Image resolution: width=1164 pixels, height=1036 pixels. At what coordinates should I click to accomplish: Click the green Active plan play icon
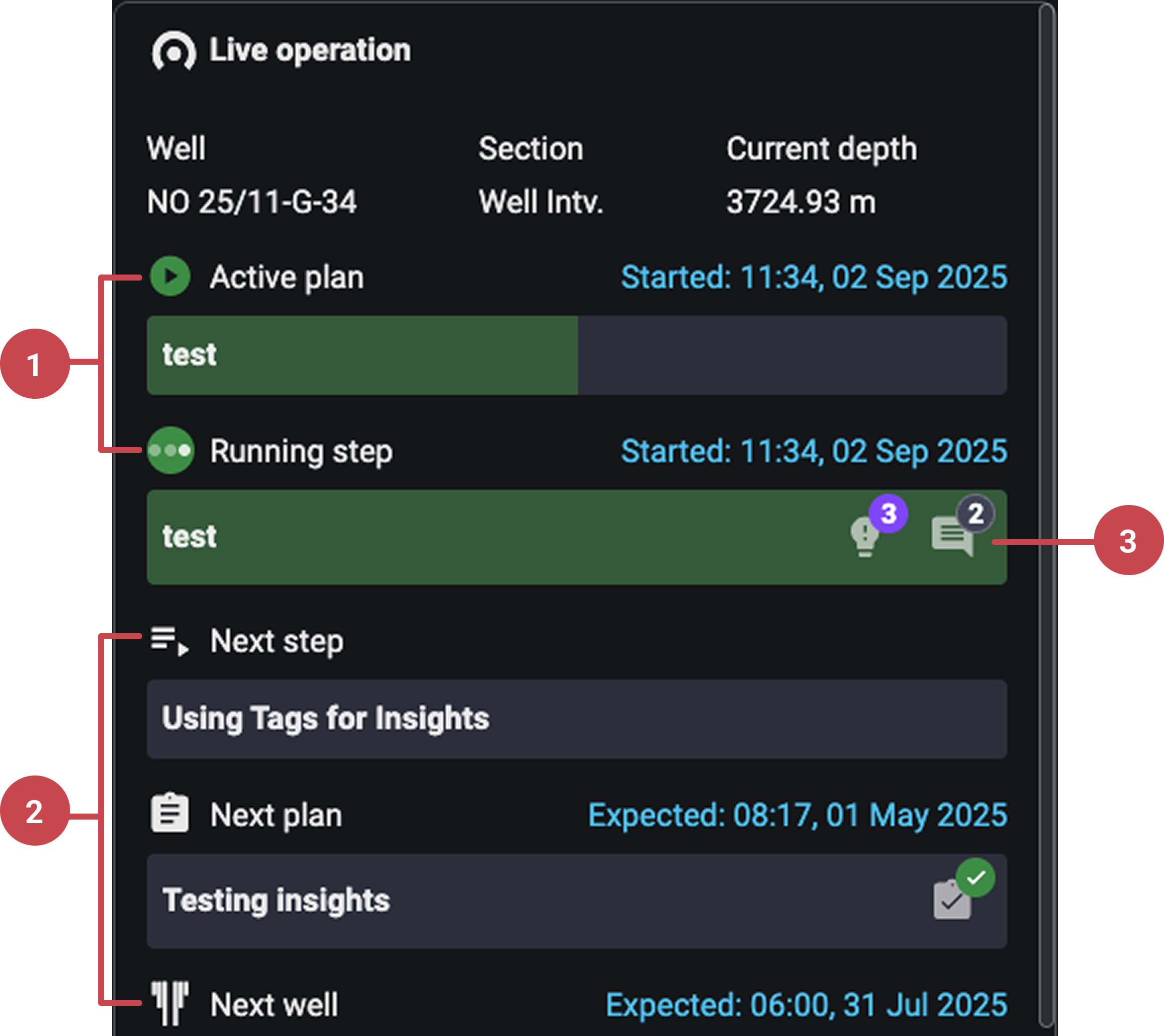click(170, 277)
